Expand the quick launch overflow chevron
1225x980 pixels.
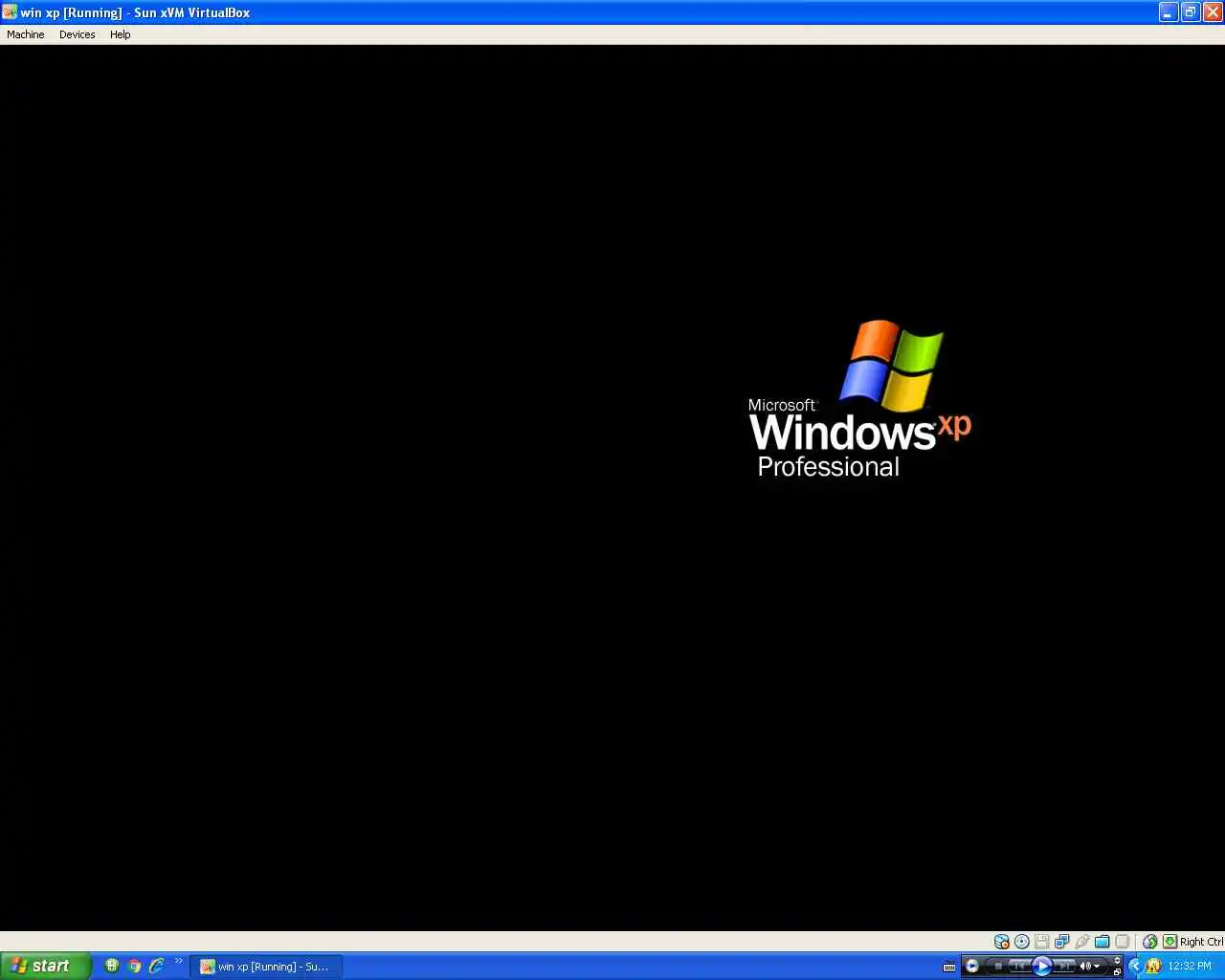pos(178,961)
